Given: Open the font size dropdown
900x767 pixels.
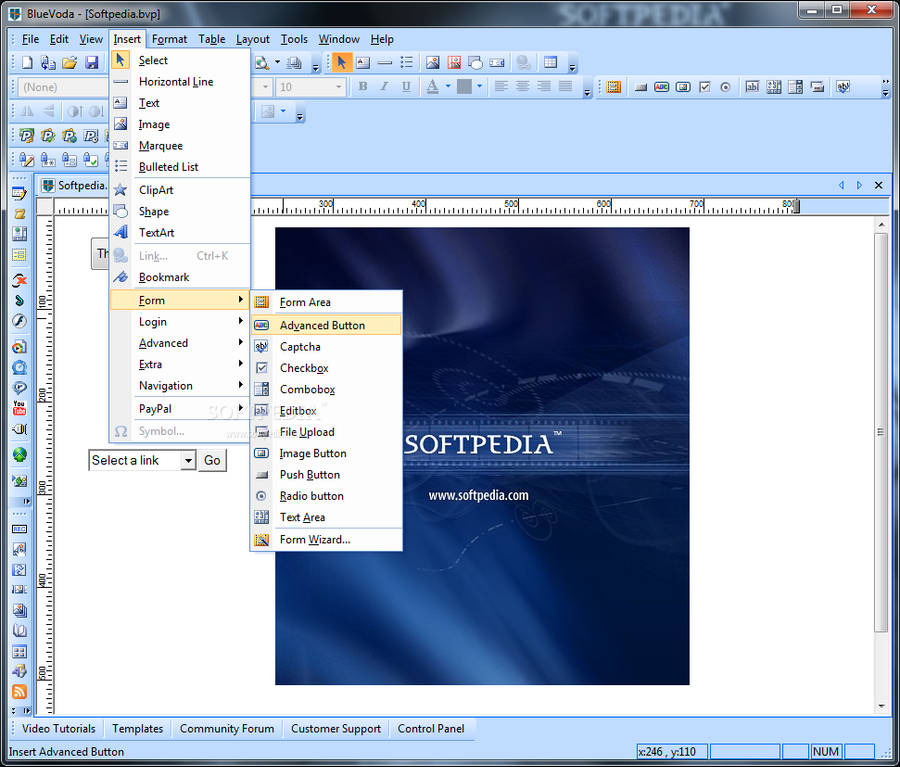Looking at the screenshot, I should coord(337,87).
